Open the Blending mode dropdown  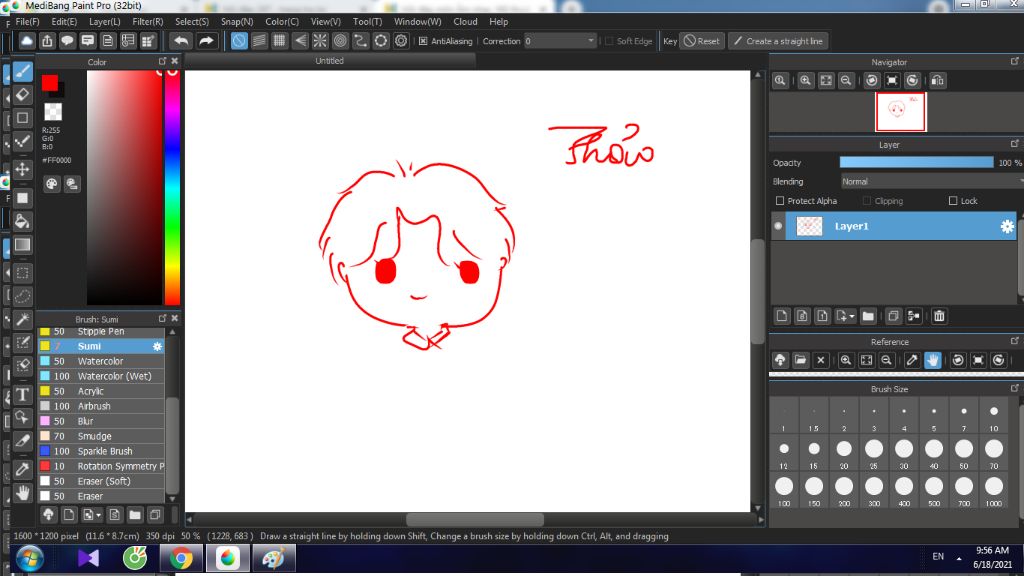(931, 182)
